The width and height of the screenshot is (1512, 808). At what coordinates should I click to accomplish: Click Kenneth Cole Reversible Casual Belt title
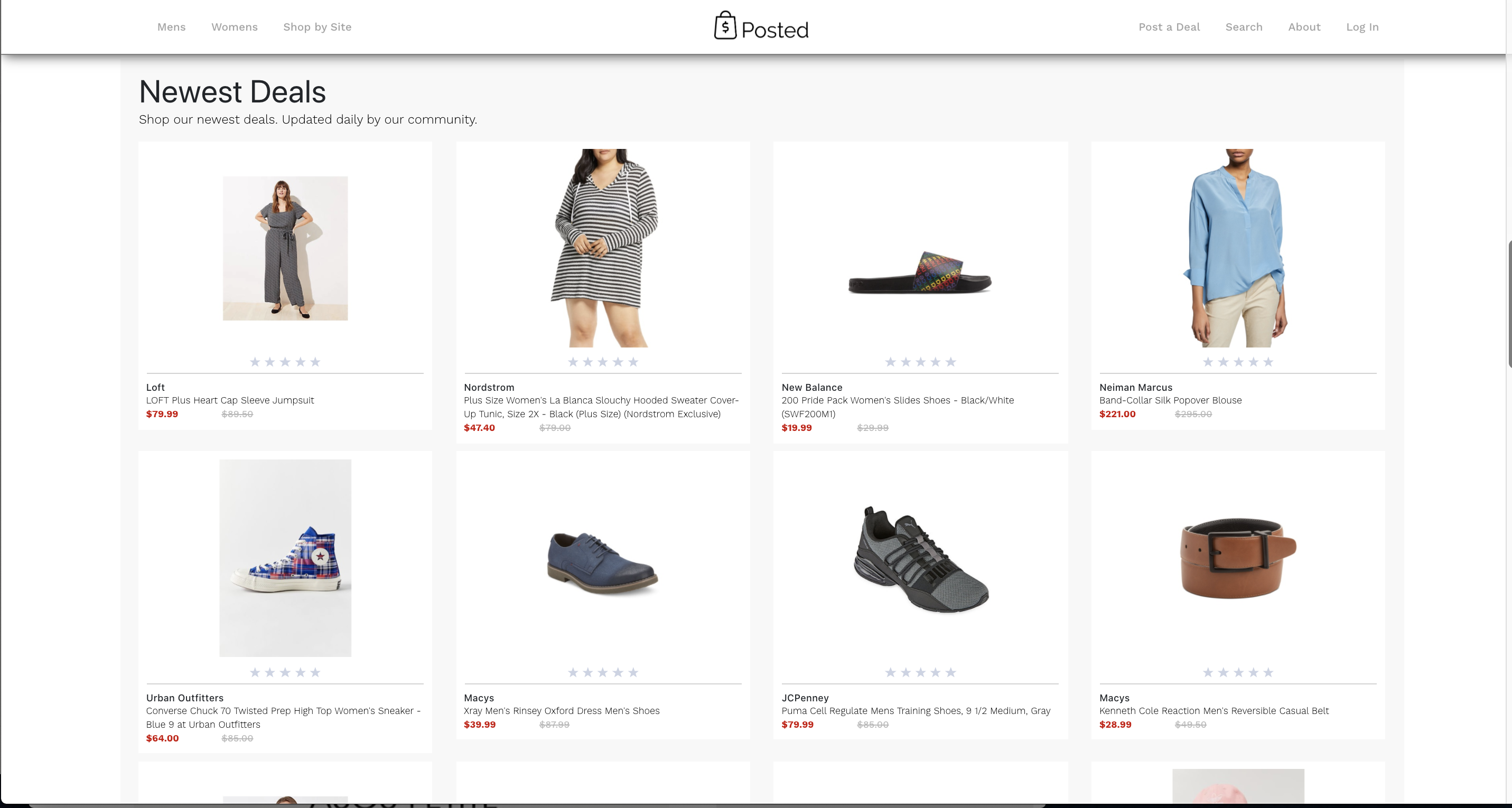pyautogui.click(x=1214, y=711)
